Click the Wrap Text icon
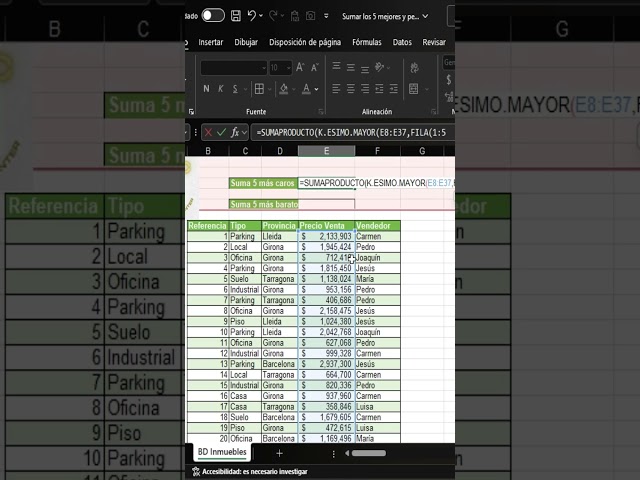The image size is (640, 480). [x=414, y=67]
